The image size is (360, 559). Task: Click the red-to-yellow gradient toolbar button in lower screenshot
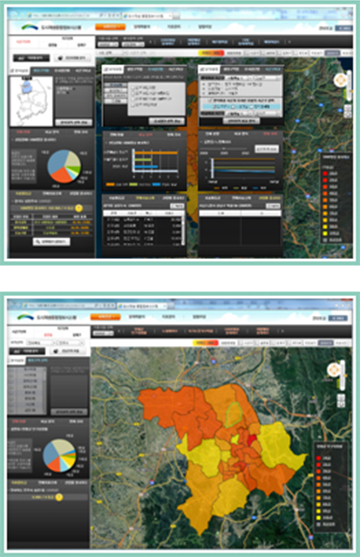205,343
